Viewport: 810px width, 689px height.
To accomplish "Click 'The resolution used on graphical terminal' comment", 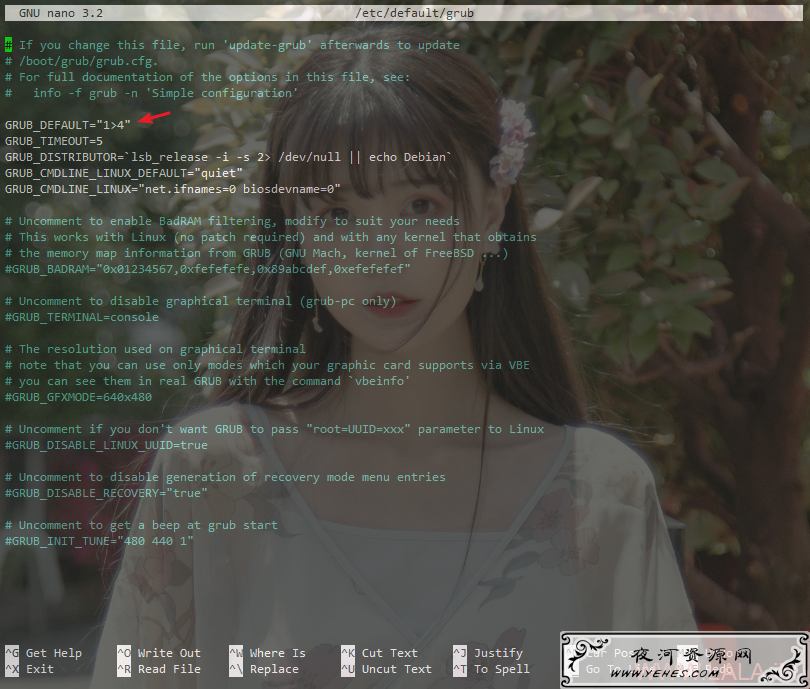I will [x=155, y=349].
